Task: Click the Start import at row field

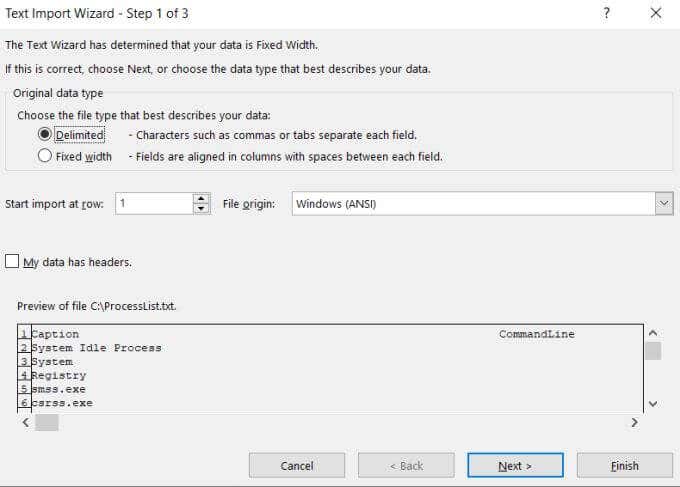Action: 153,203
